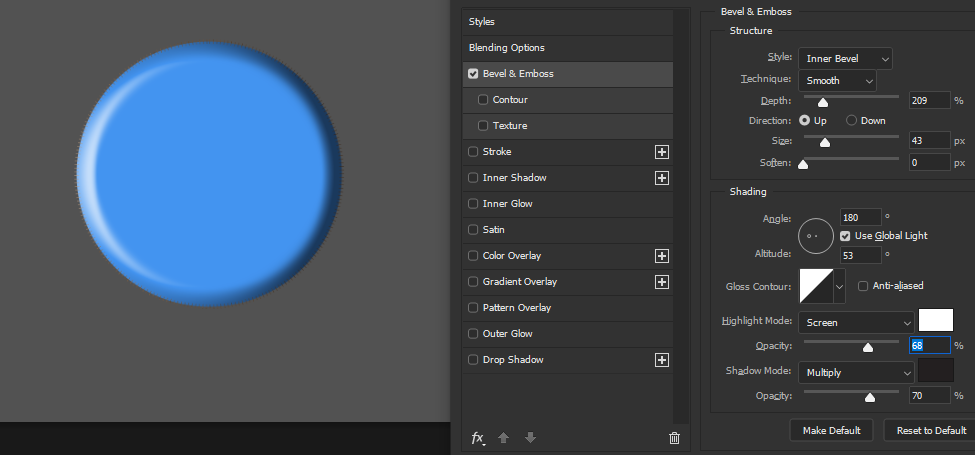
Task: Click the blue beveled circle on canvas
Action: coord(210,174)
